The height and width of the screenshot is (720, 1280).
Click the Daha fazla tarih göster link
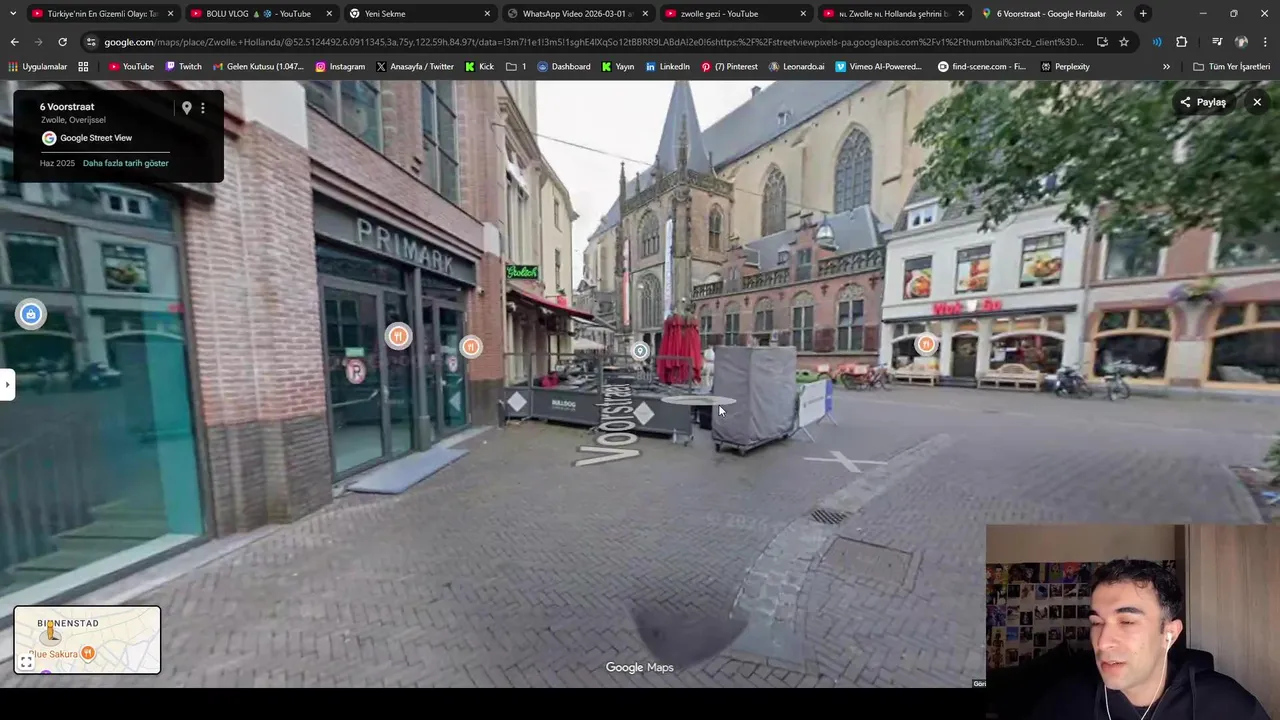[x=126, y=163]
